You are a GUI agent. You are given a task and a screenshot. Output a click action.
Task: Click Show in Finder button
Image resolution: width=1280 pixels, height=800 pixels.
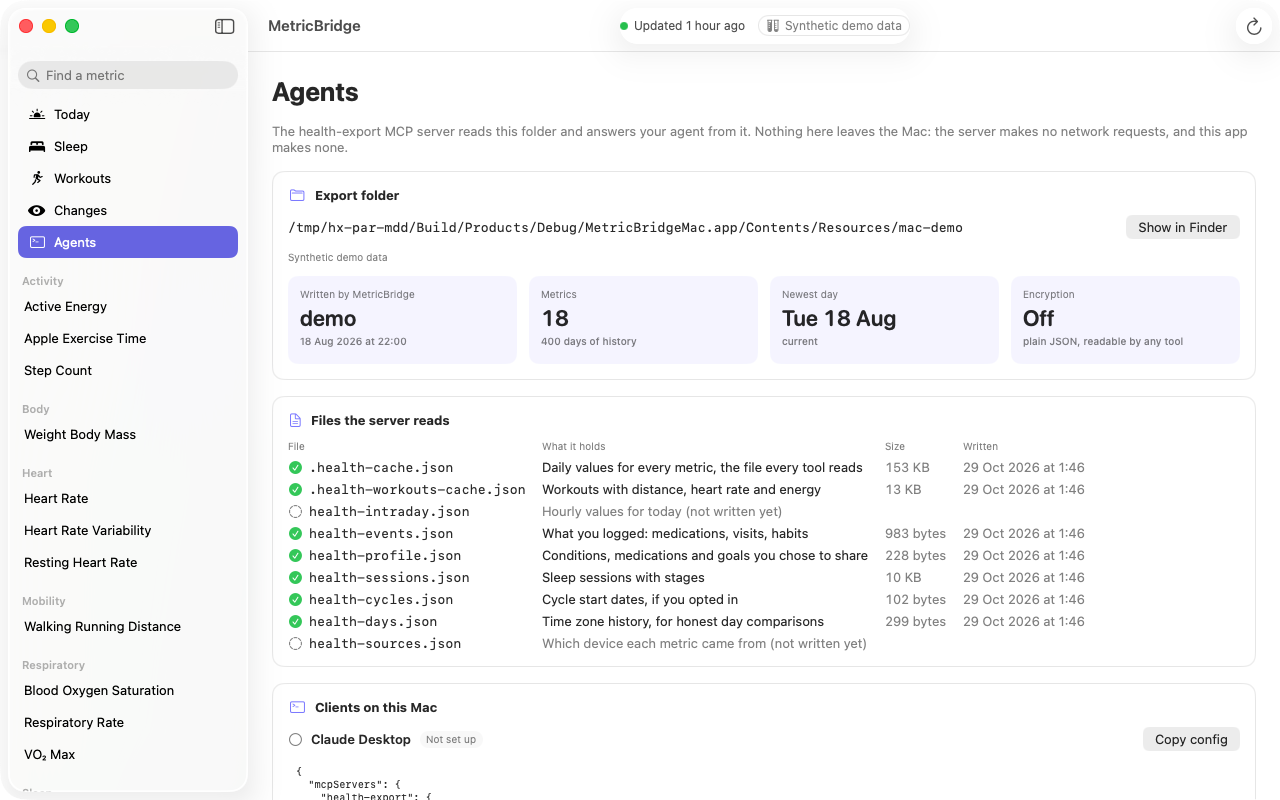pyautogui.click(x=1182, y=227)
